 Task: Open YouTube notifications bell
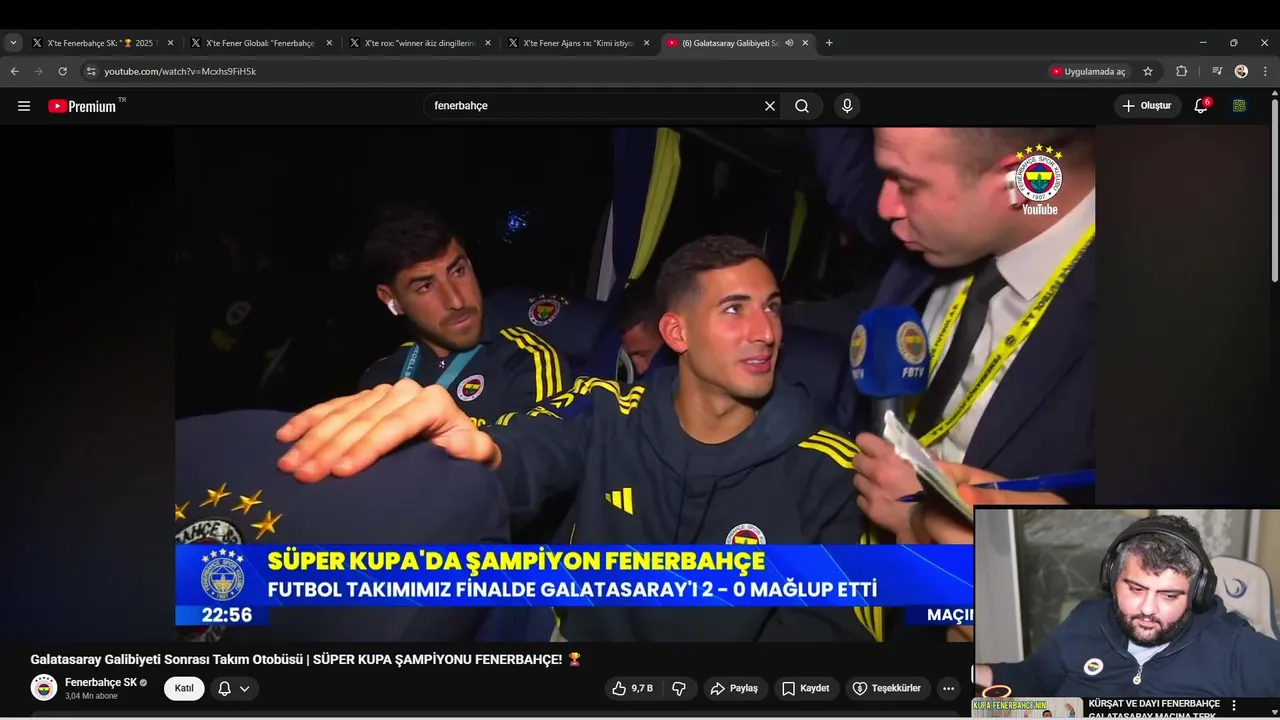(x=1201, y=106)
